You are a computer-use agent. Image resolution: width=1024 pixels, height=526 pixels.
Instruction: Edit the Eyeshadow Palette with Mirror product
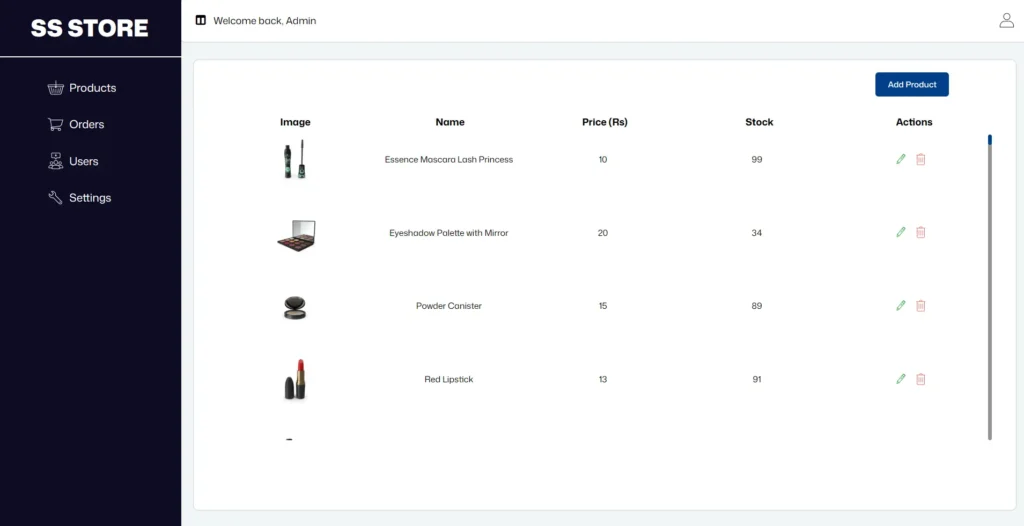coord(901,232)
